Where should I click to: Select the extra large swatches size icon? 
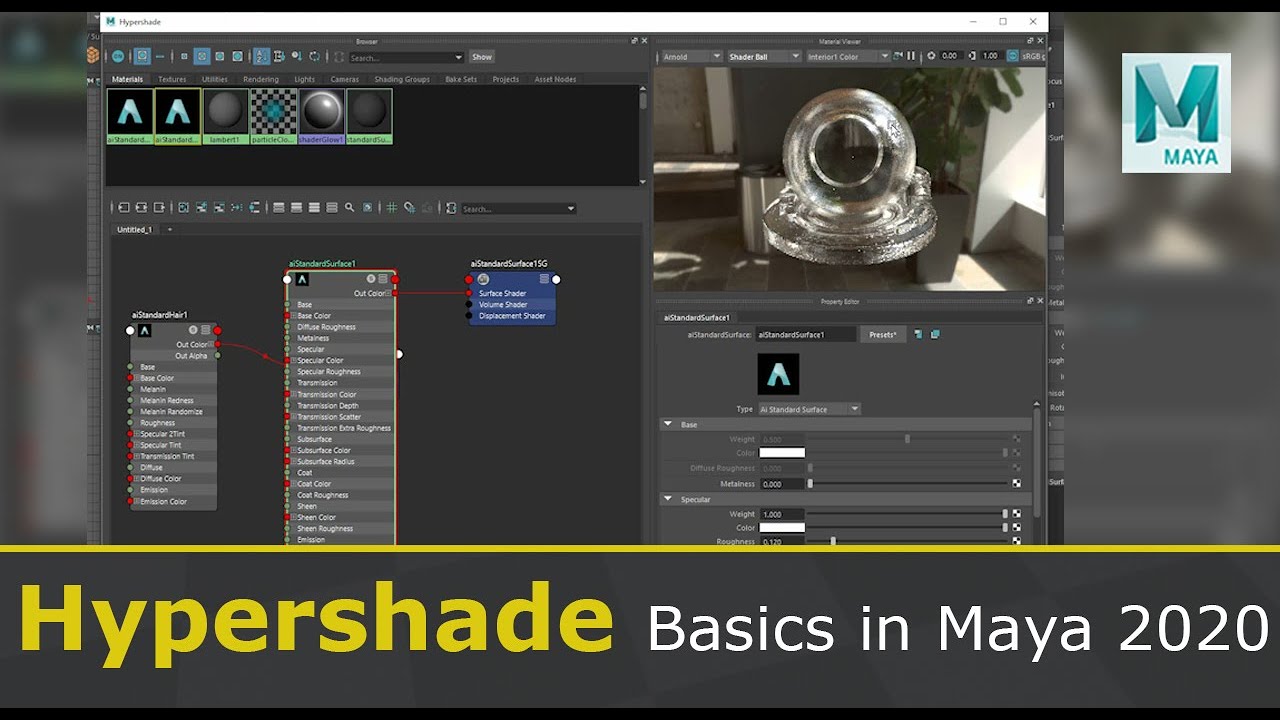237,57
